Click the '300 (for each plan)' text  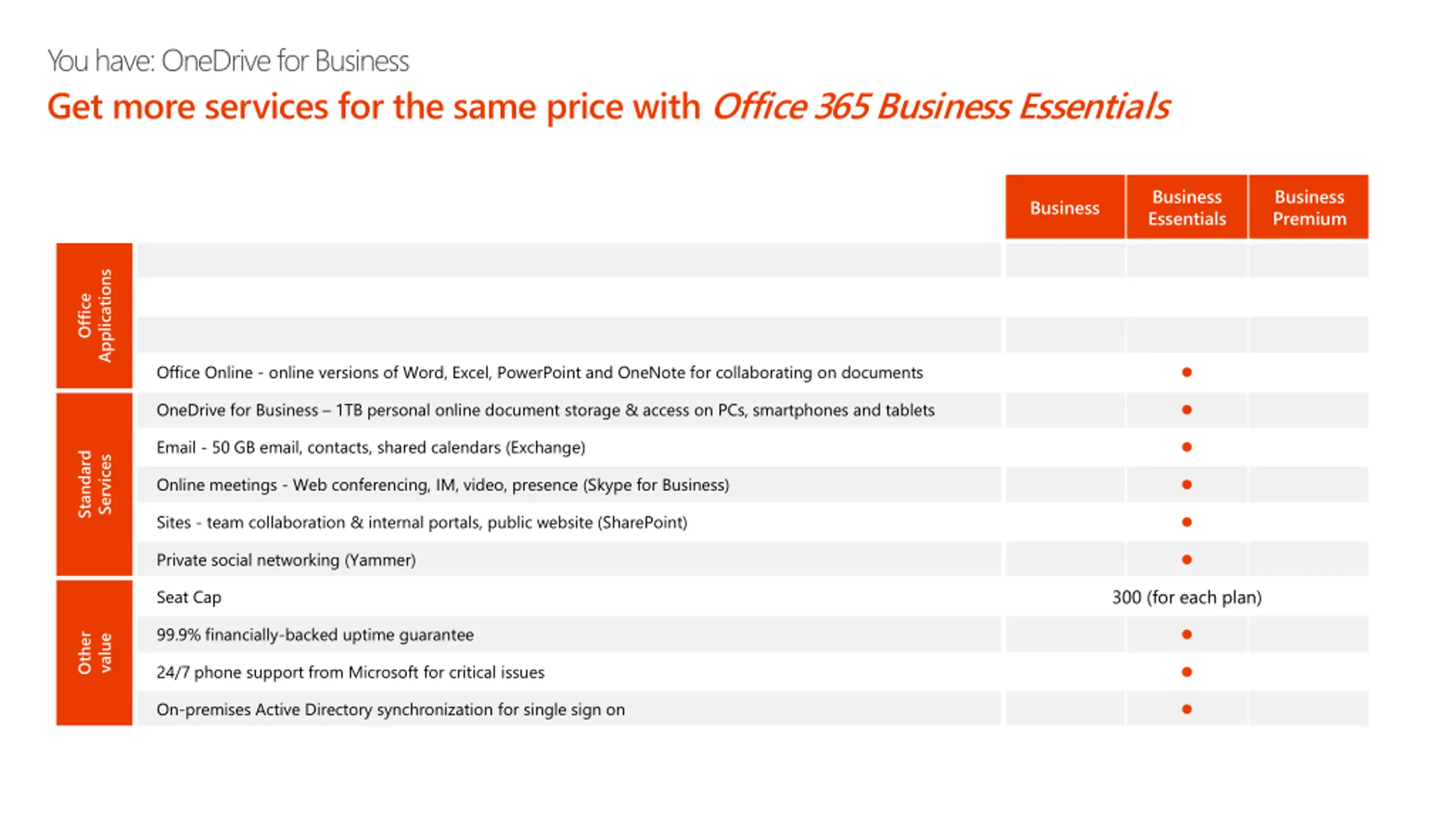(1187, 597)
